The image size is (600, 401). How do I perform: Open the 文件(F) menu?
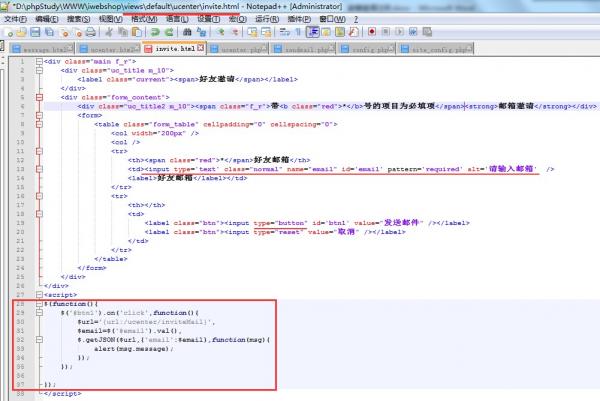(15, 19)
